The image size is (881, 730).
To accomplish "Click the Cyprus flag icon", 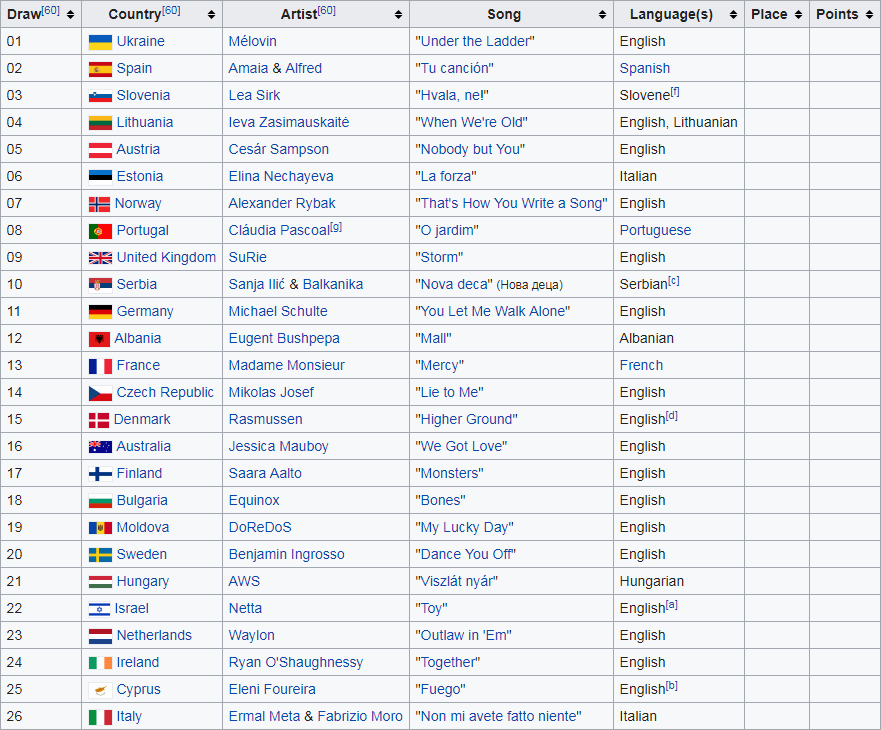I will tap(100, 690).
